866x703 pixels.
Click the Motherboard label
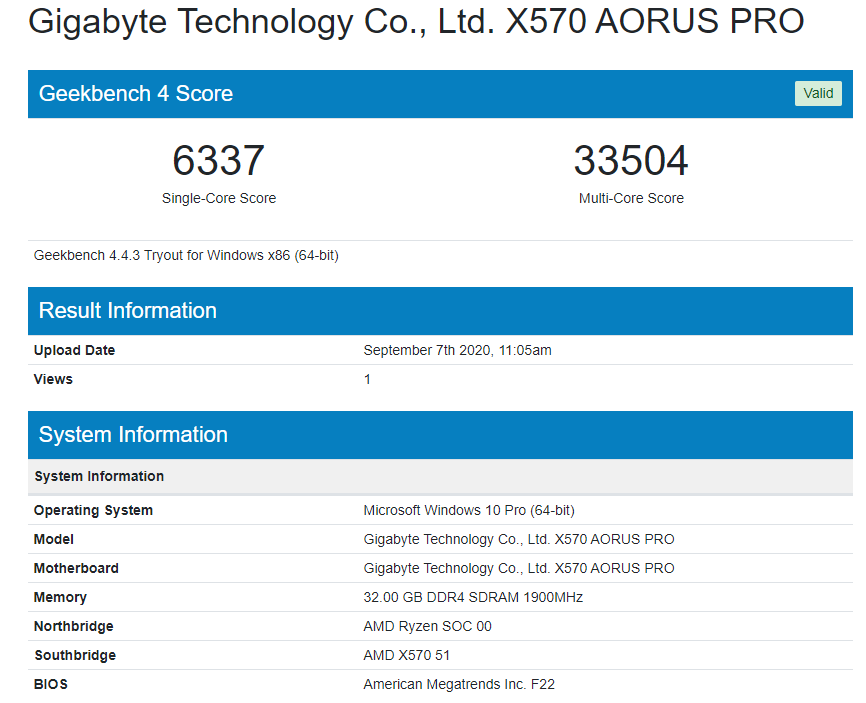[76, 568]
